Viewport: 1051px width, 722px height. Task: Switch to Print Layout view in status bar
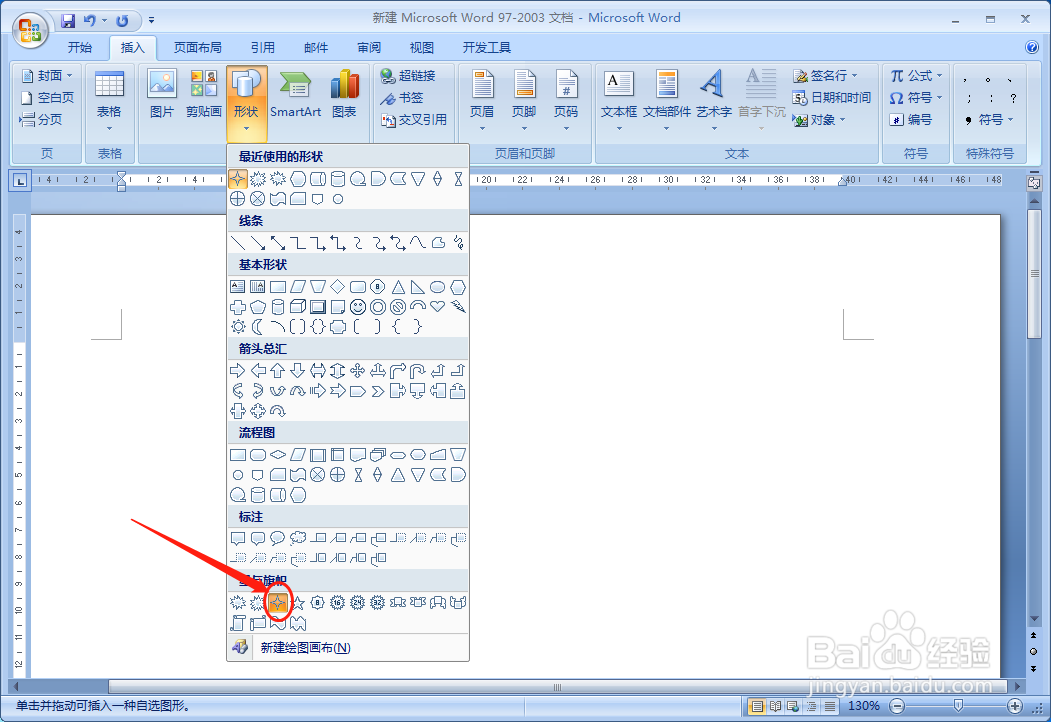coord(757,706)
